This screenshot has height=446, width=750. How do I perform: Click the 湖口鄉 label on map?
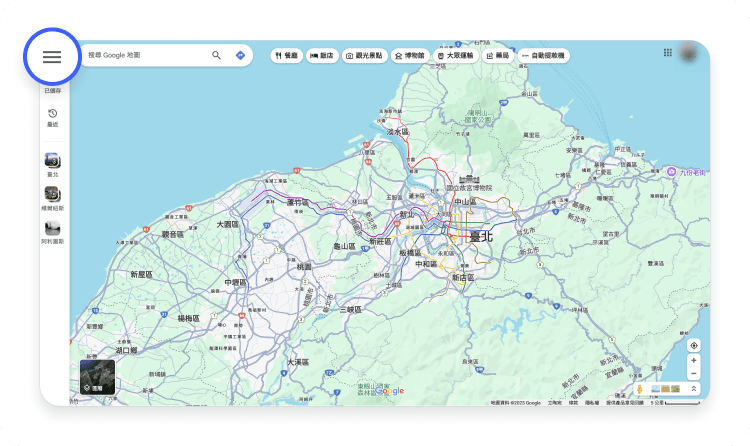coord(126,350)
